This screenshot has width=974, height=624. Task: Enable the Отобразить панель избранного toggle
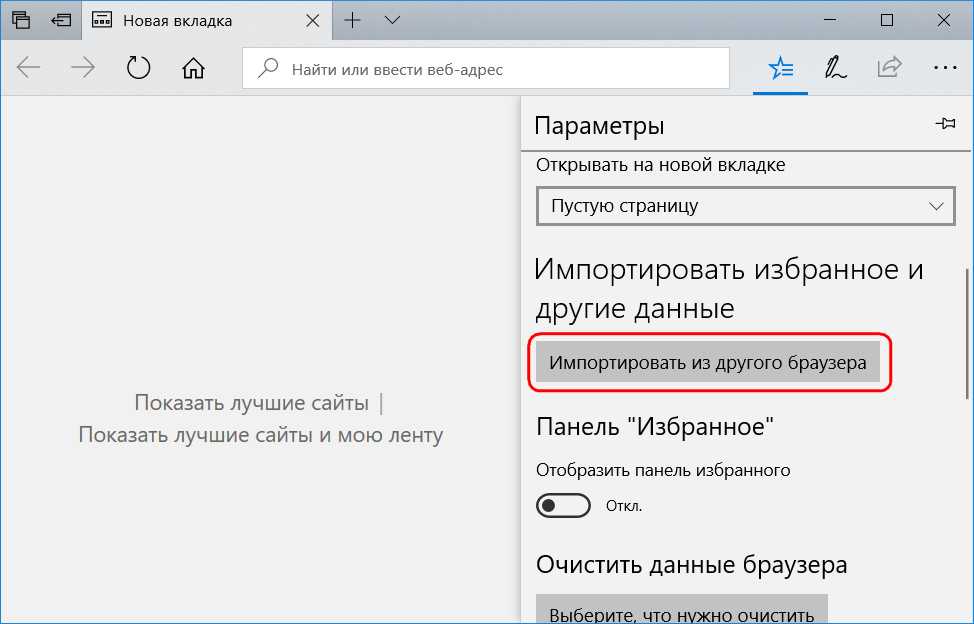coord(563,506)
